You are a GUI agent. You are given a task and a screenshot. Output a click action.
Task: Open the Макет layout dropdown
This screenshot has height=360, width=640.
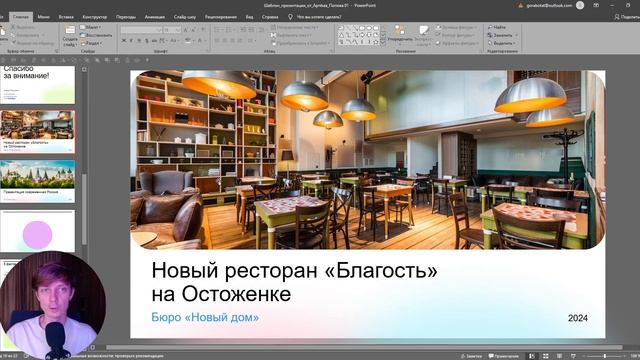point(91,27)
